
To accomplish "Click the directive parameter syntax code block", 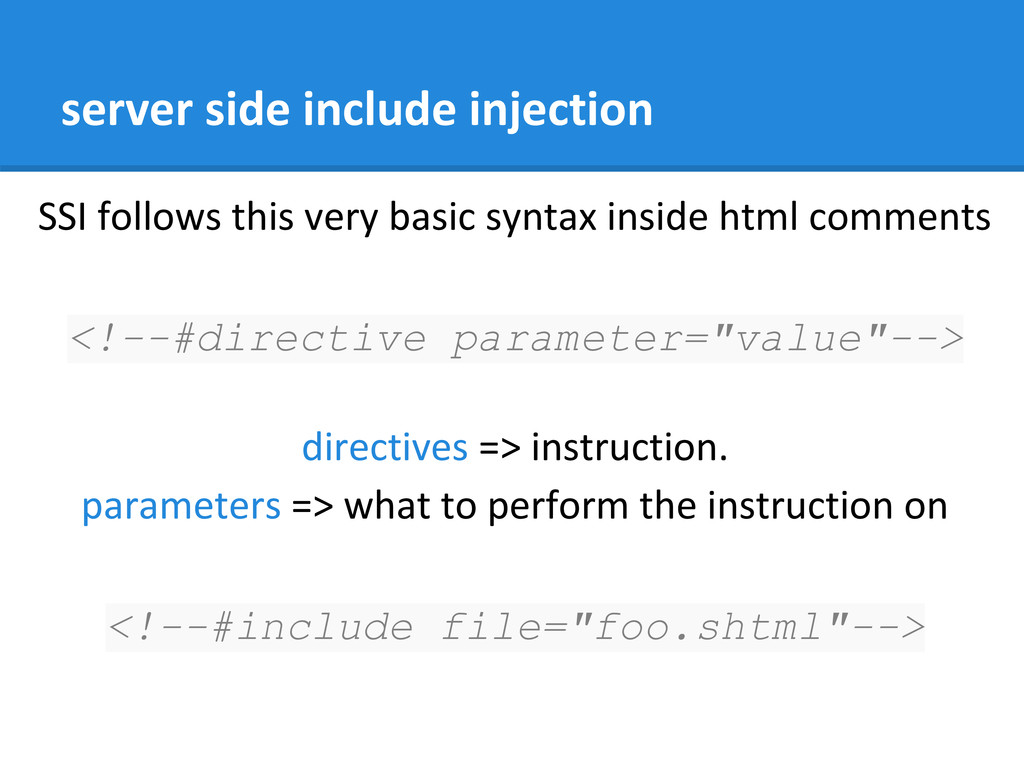I will tap(515, 339).
